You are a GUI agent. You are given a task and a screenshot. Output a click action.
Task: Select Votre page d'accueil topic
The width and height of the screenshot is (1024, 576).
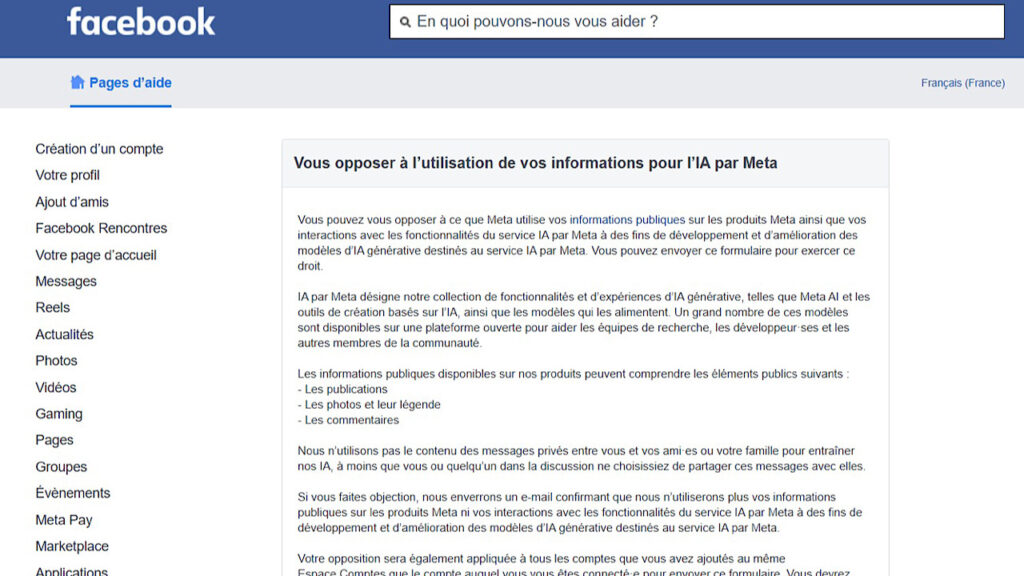96,255
